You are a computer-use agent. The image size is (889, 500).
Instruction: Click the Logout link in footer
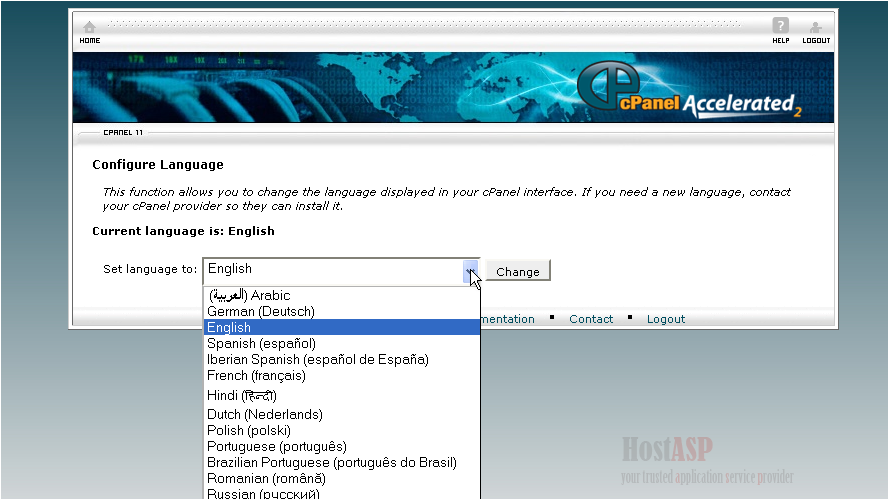(666, 319)
